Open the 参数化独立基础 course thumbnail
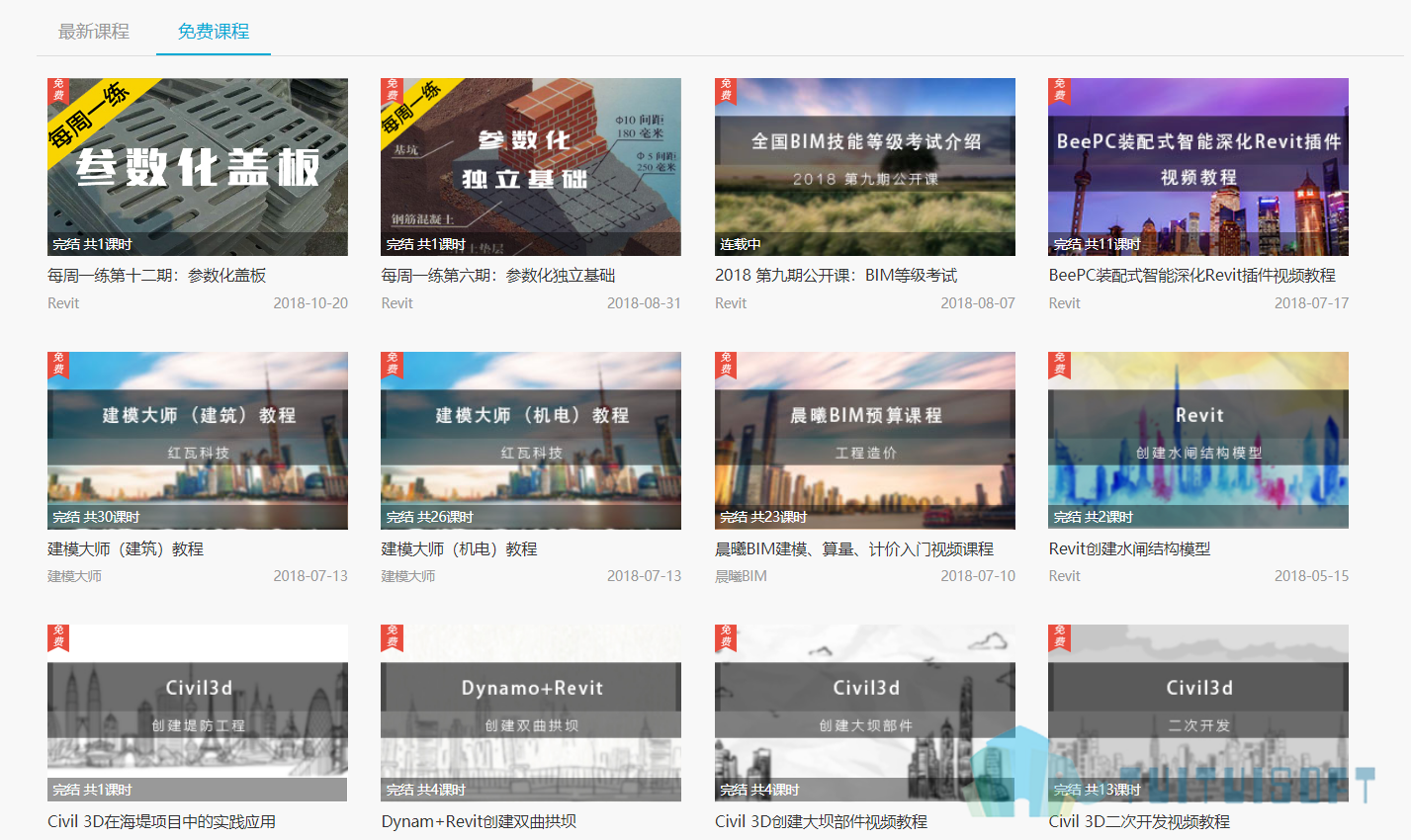Viewport: 1411px width, 840px height. (531, 167)
